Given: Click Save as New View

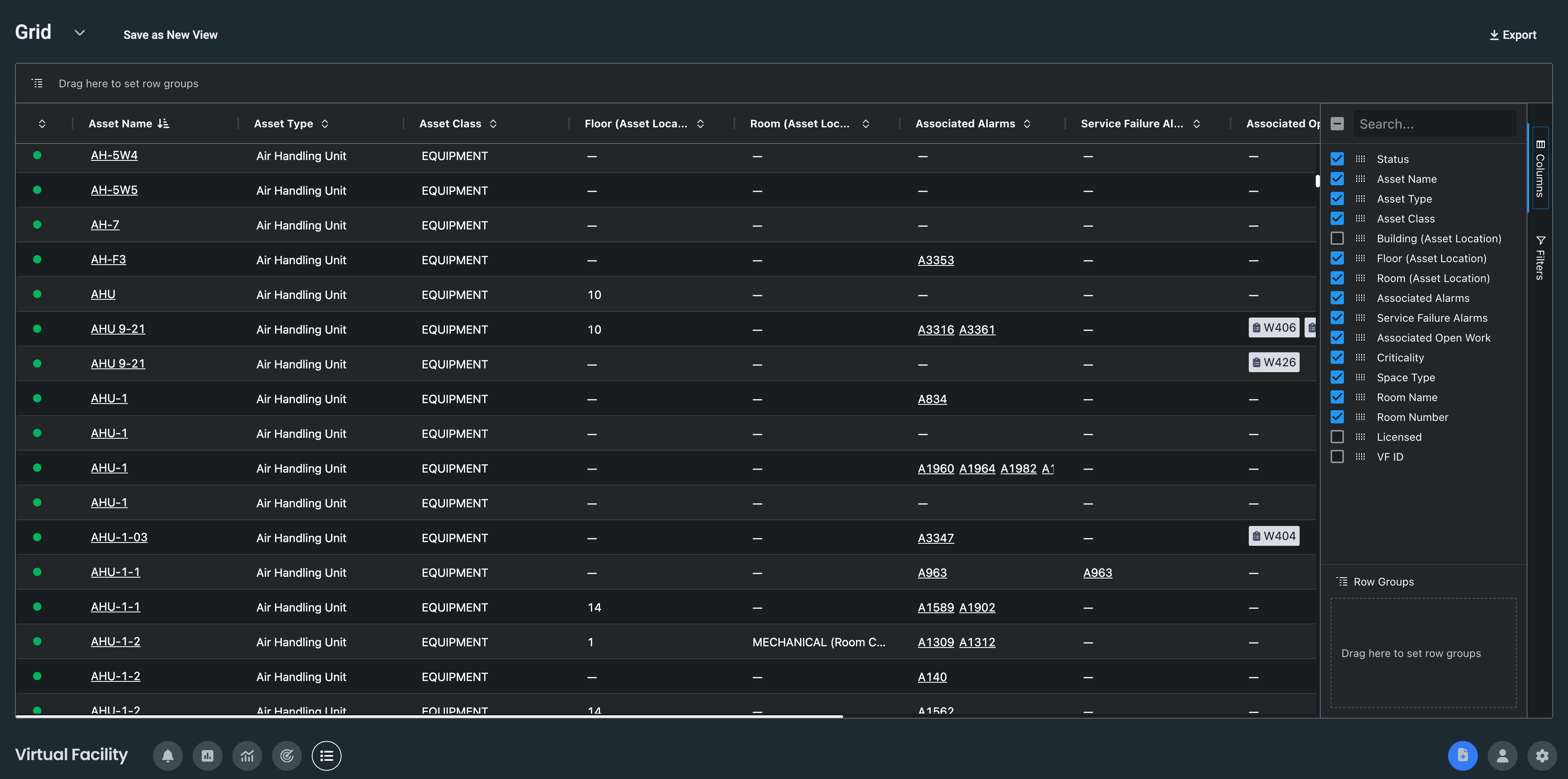Looking at the screenshot, I should (170, 35).
